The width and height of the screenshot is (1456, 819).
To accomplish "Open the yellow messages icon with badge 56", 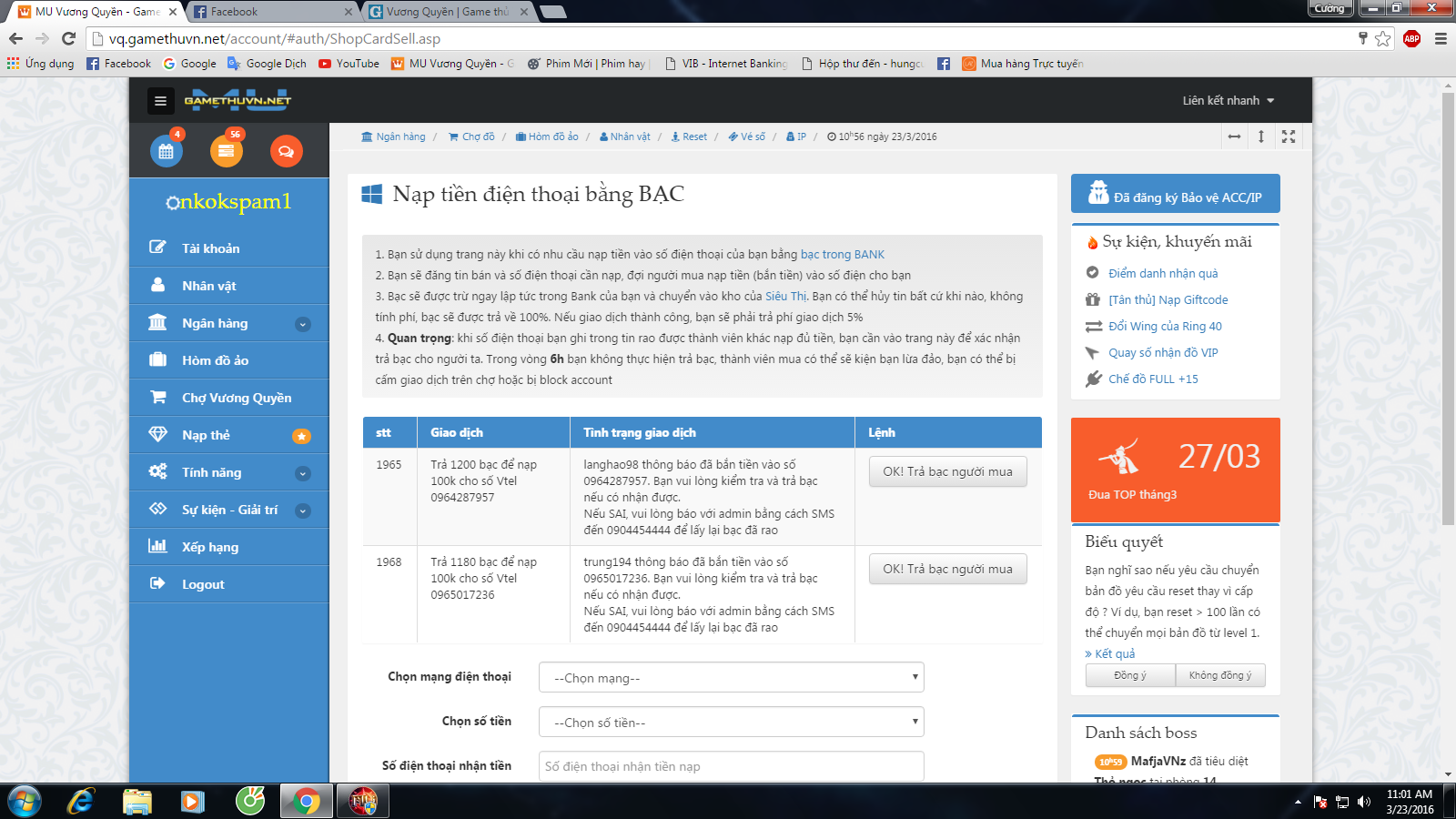I will click(227, 151).
